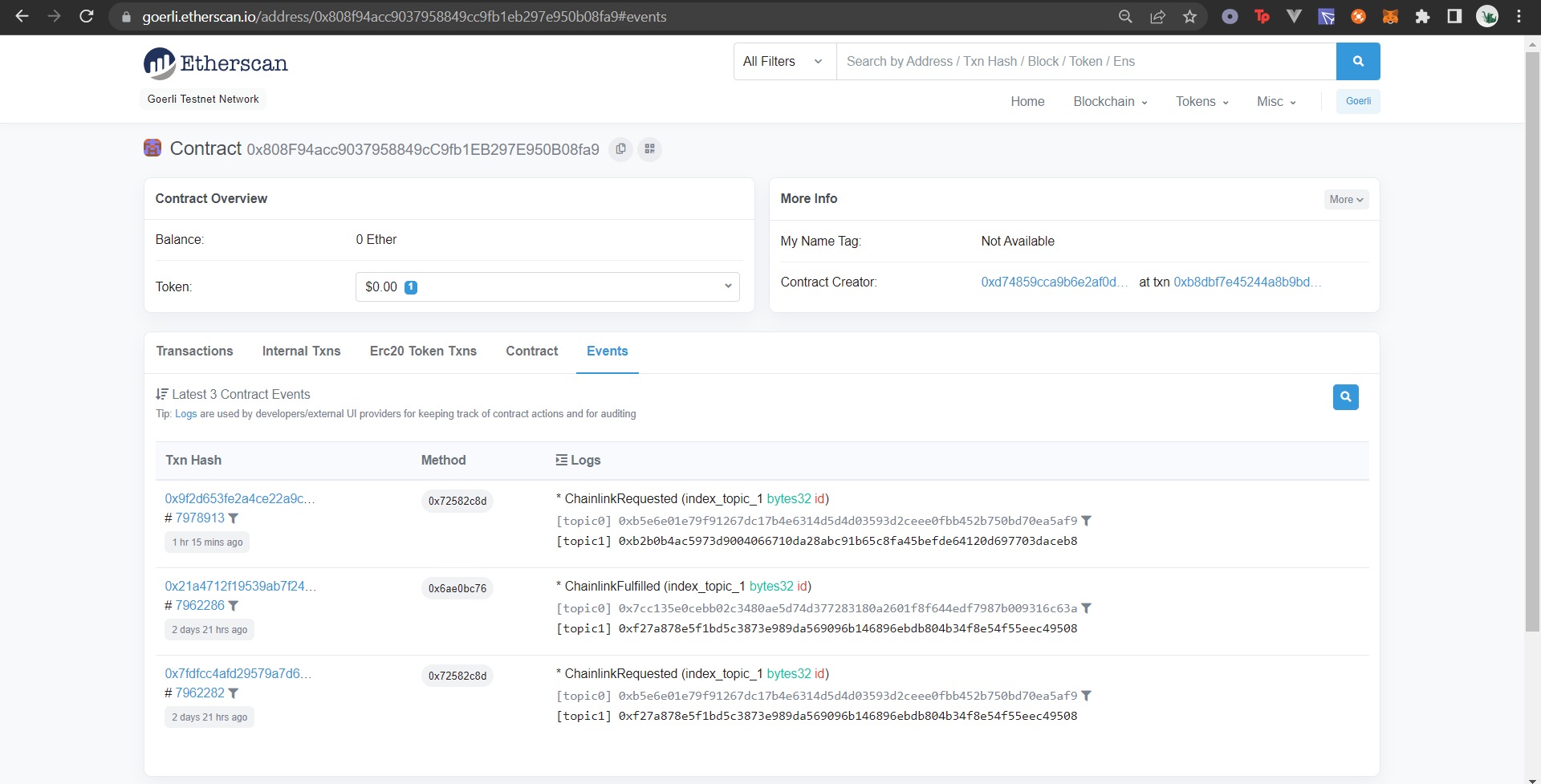Open the Chrome profile avatar

(x=1487, y=16)
